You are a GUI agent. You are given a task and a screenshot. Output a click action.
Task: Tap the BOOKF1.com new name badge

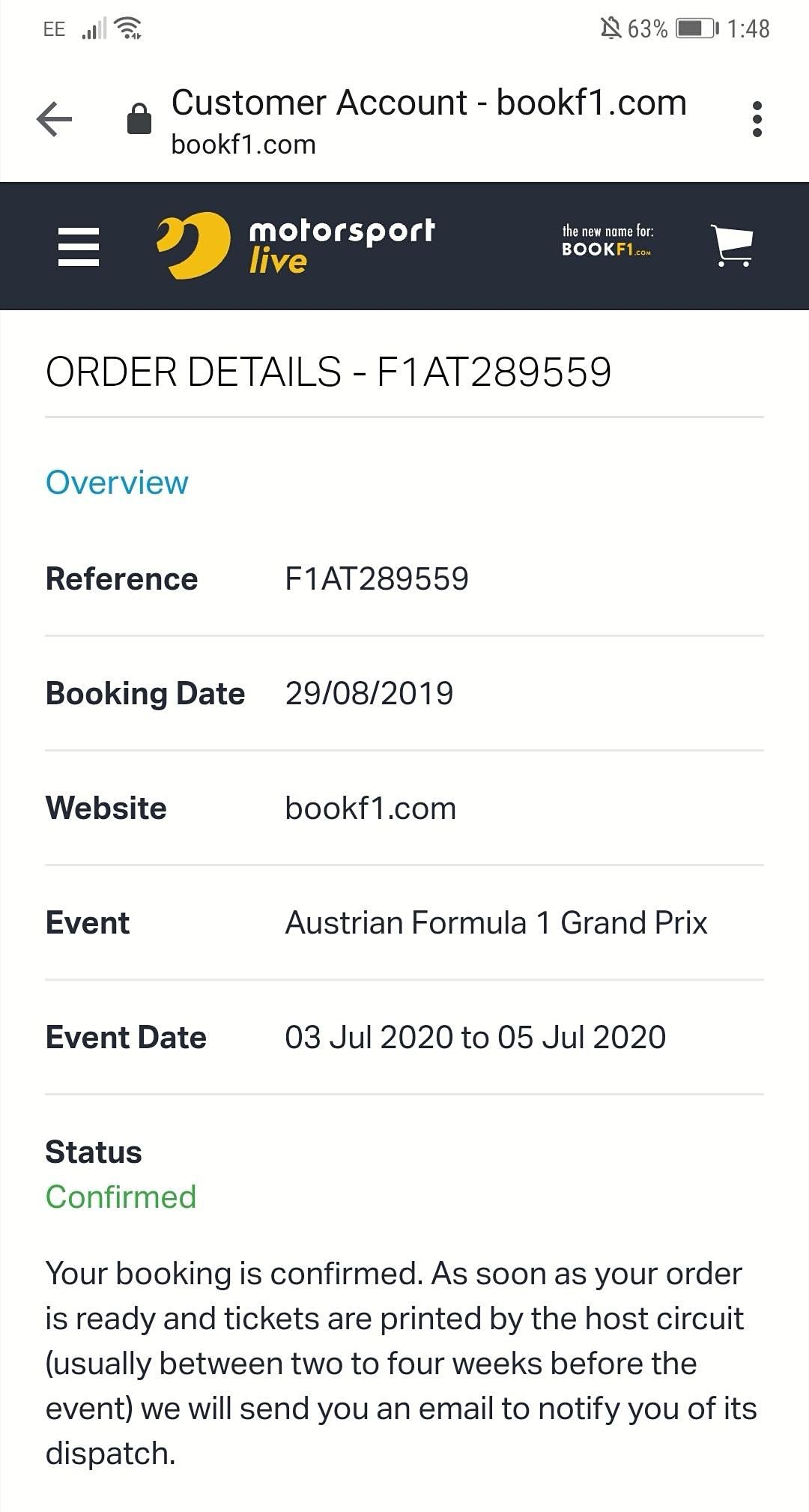pyautogui.click(x=607, y=241)
